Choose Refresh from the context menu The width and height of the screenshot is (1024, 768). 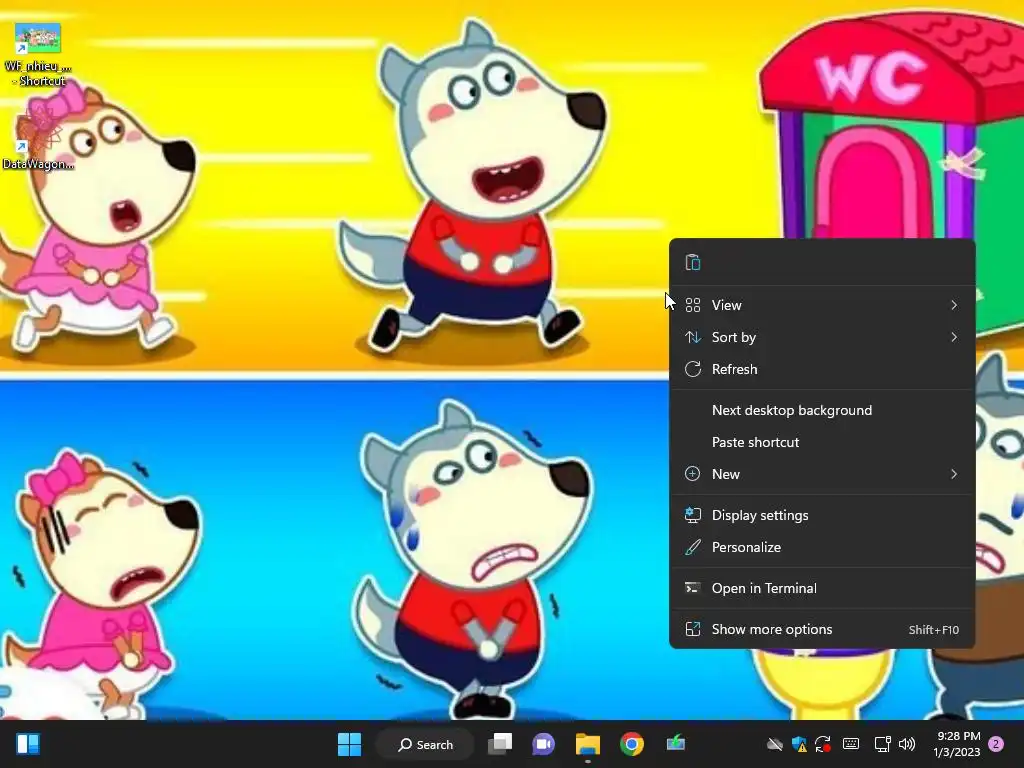(822, 369)
